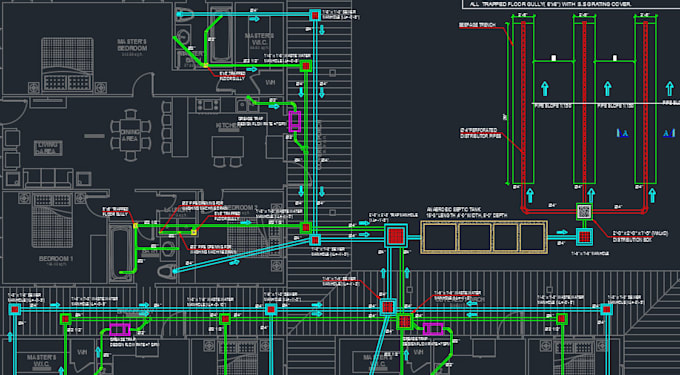Click the KITCHEN room label
Image resolution: width=680 pixels, height=375 pixels.
click(x=227, y=125)
